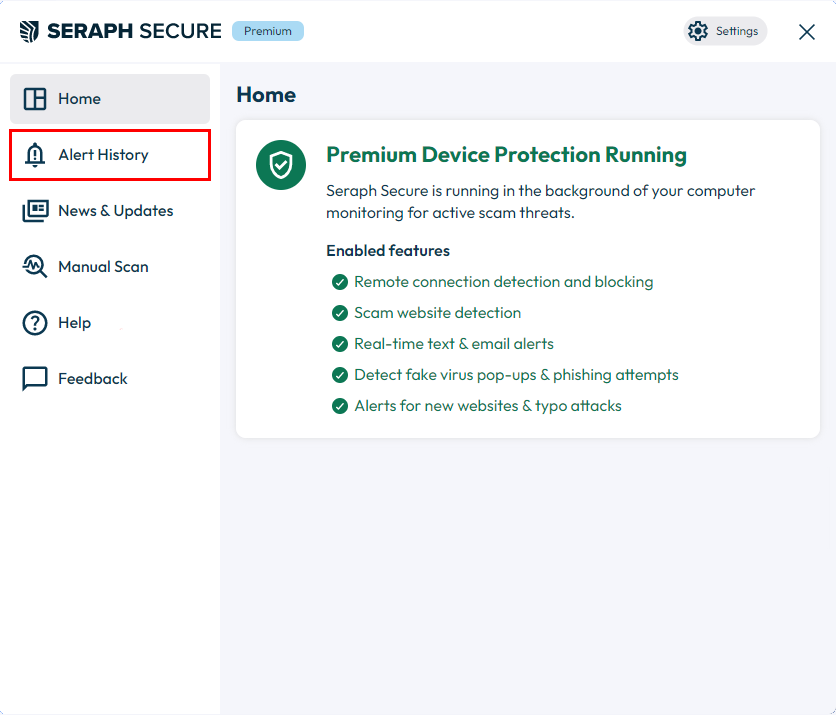The height and width of the screenshot is (715, 836).
Task: Click the Help question mark icon
Action: (35, 323)
